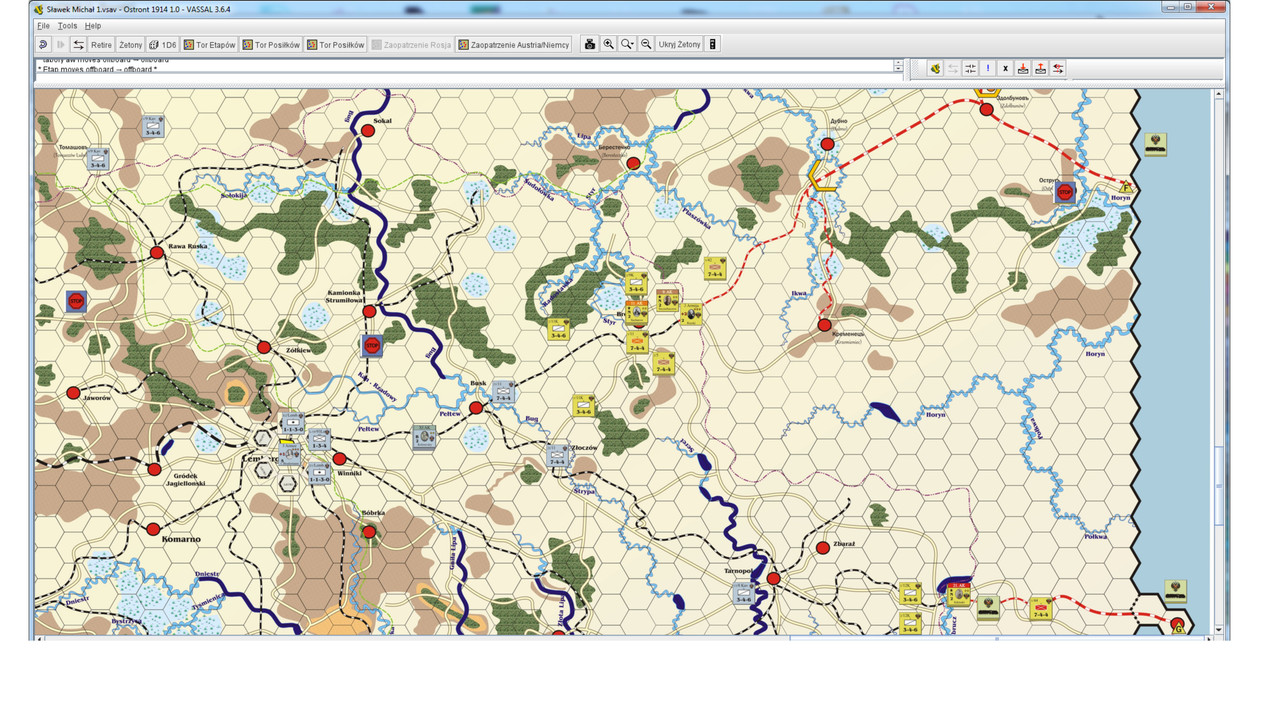Click the red crossed arrows icon
This screenshot has height=701, width=1280.
click(x=1058, y=69)
